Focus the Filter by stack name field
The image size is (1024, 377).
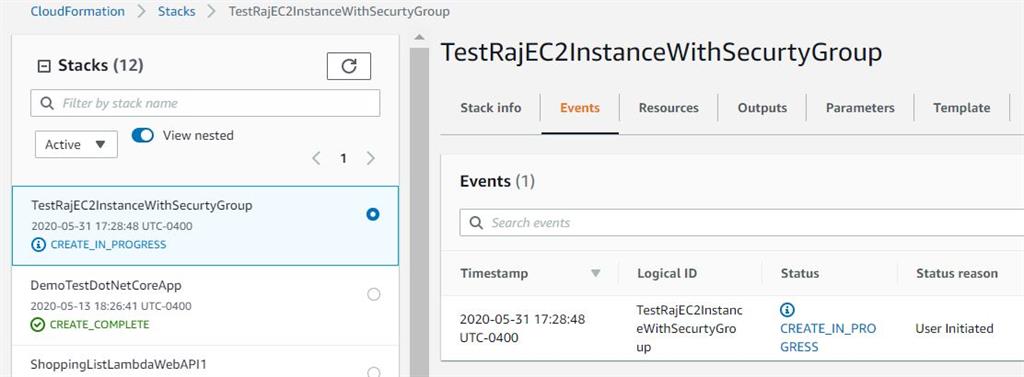tap(205, 103)
